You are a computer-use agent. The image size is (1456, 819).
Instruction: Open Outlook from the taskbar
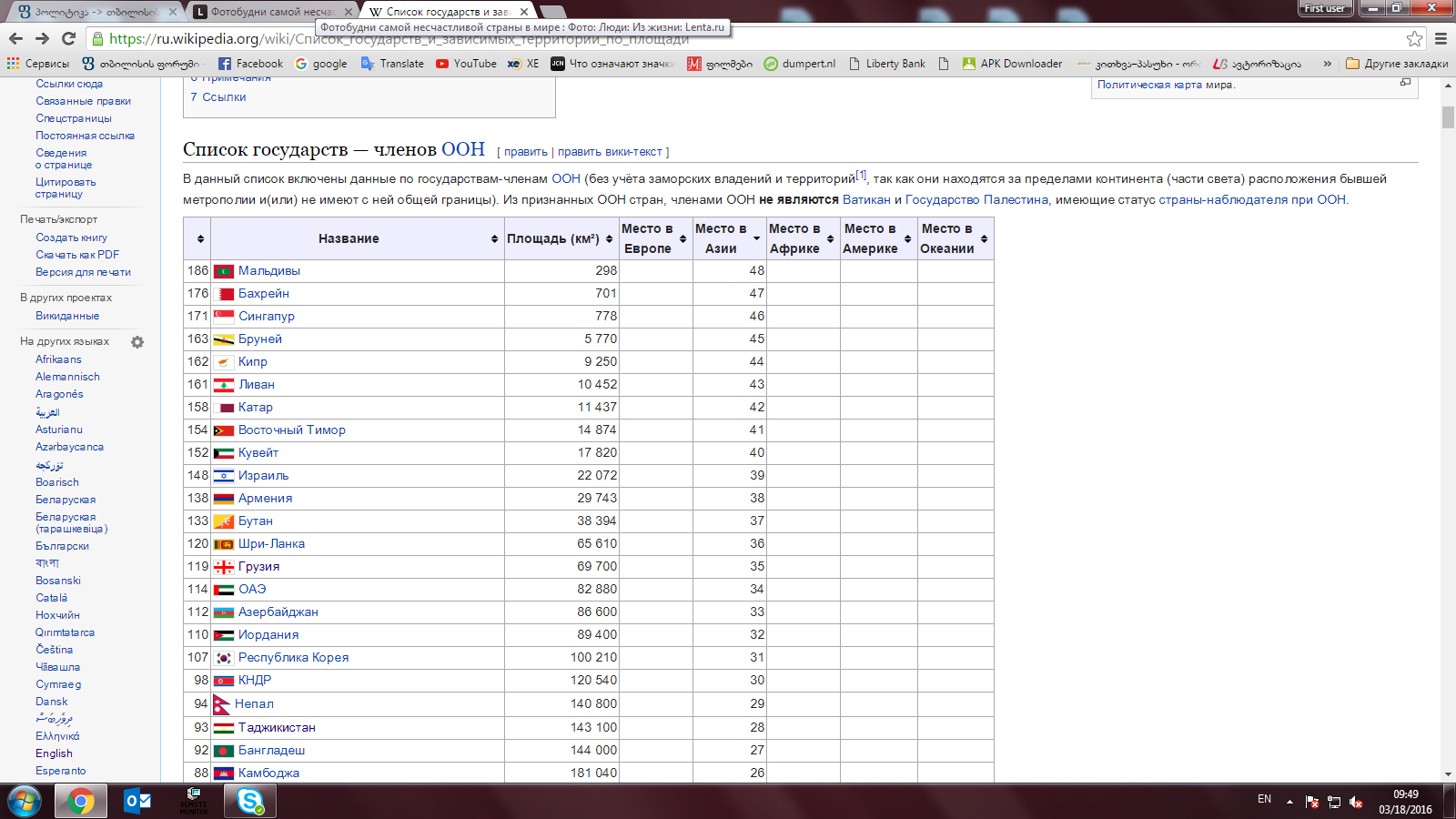point(137,801)
